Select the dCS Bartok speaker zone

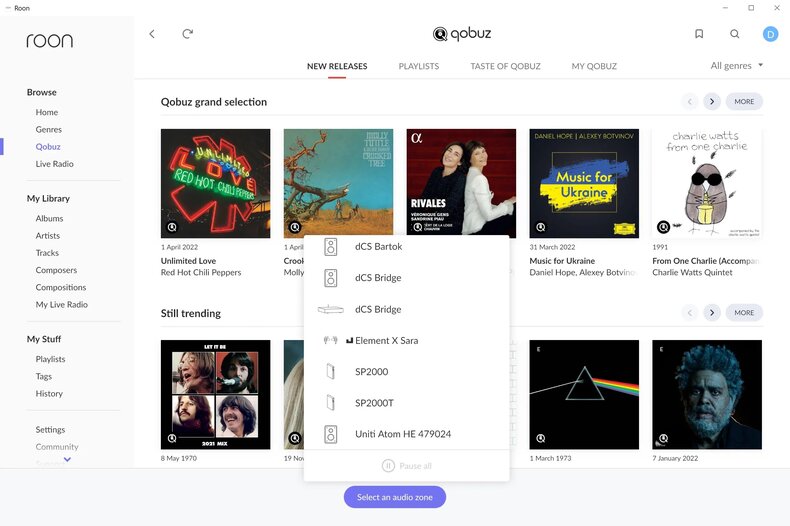coord(378,246)
